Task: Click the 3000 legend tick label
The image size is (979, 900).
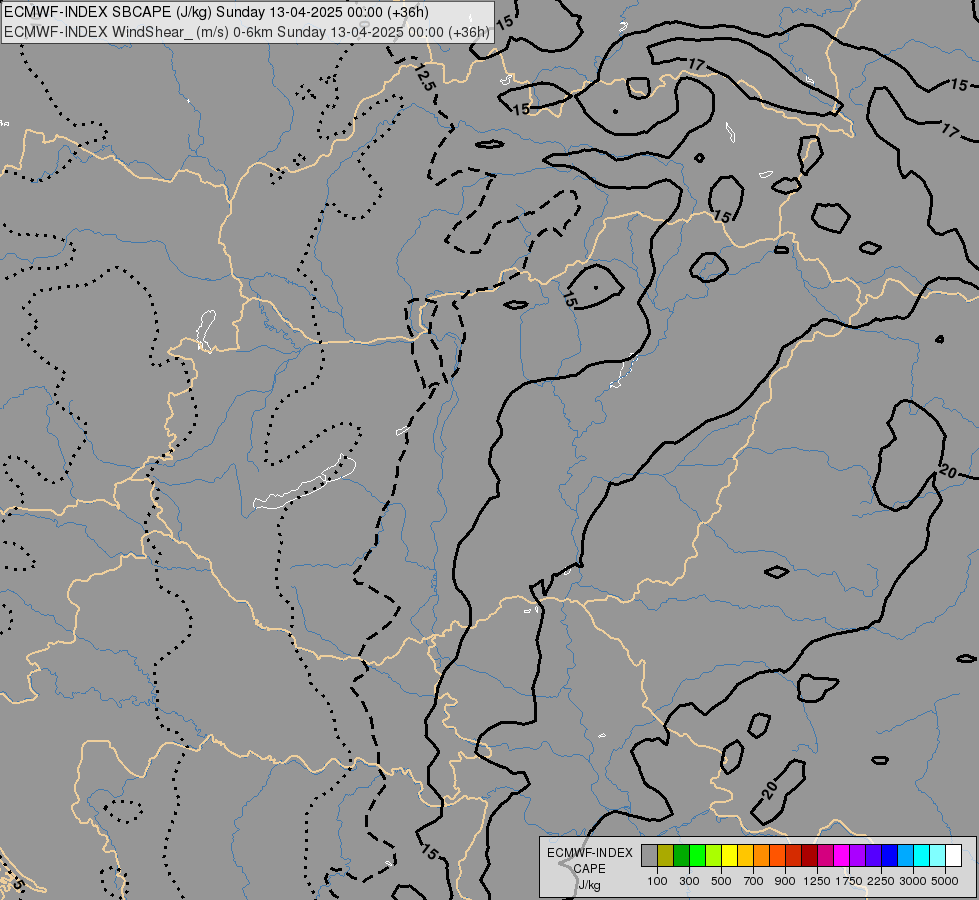Action: coord(913,881)
